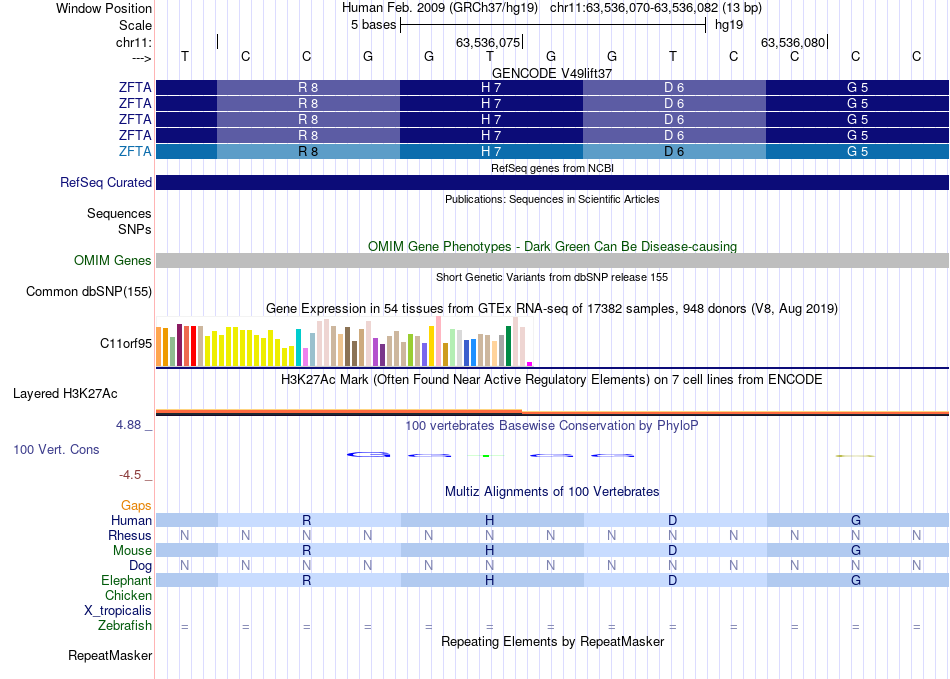
Task: Click the Short Genetic Variants dbSNP 155 title
Action: (x=552, y=277)
